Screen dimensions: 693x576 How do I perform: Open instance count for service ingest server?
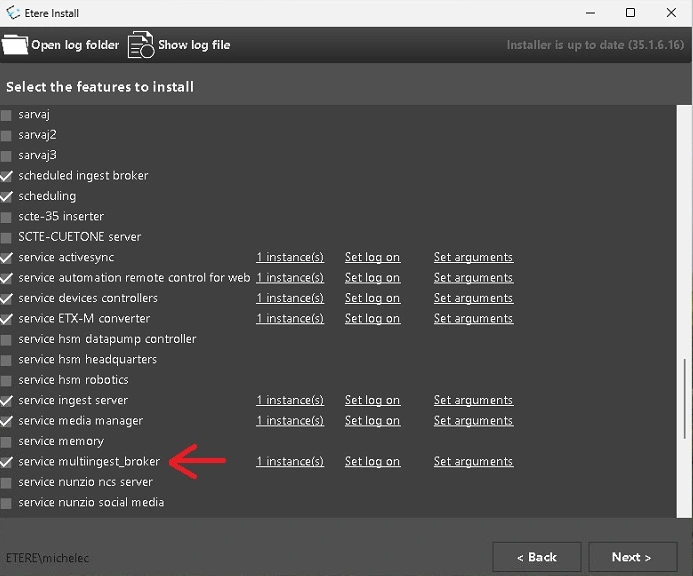coord(289,401)
